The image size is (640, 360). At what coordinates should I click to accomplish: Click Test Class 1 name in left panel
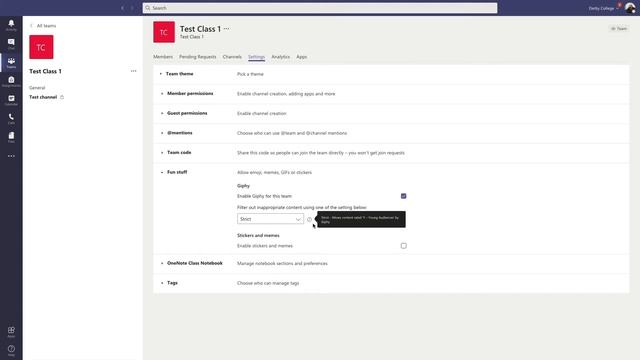click(x=45, y=71)
